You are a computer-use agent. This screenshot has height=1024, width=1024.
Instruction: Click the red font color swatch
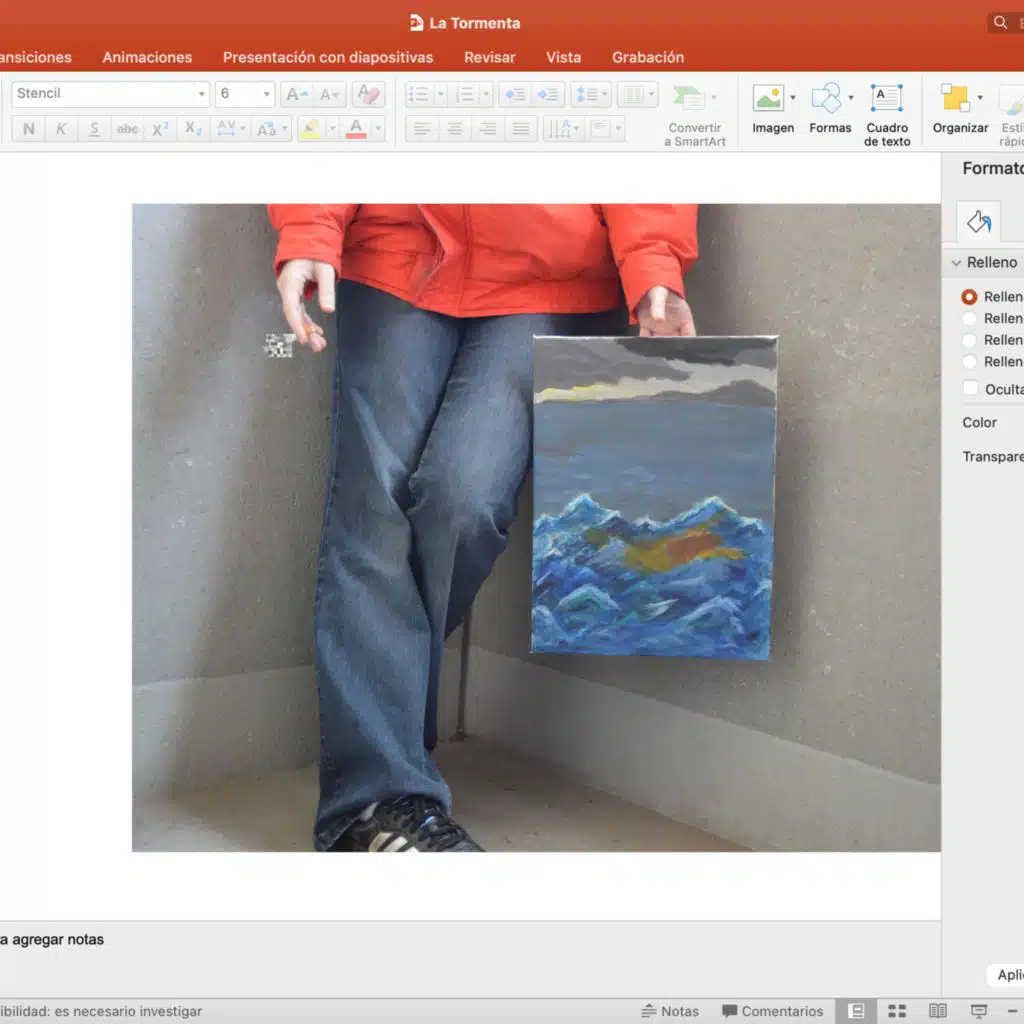355,129
